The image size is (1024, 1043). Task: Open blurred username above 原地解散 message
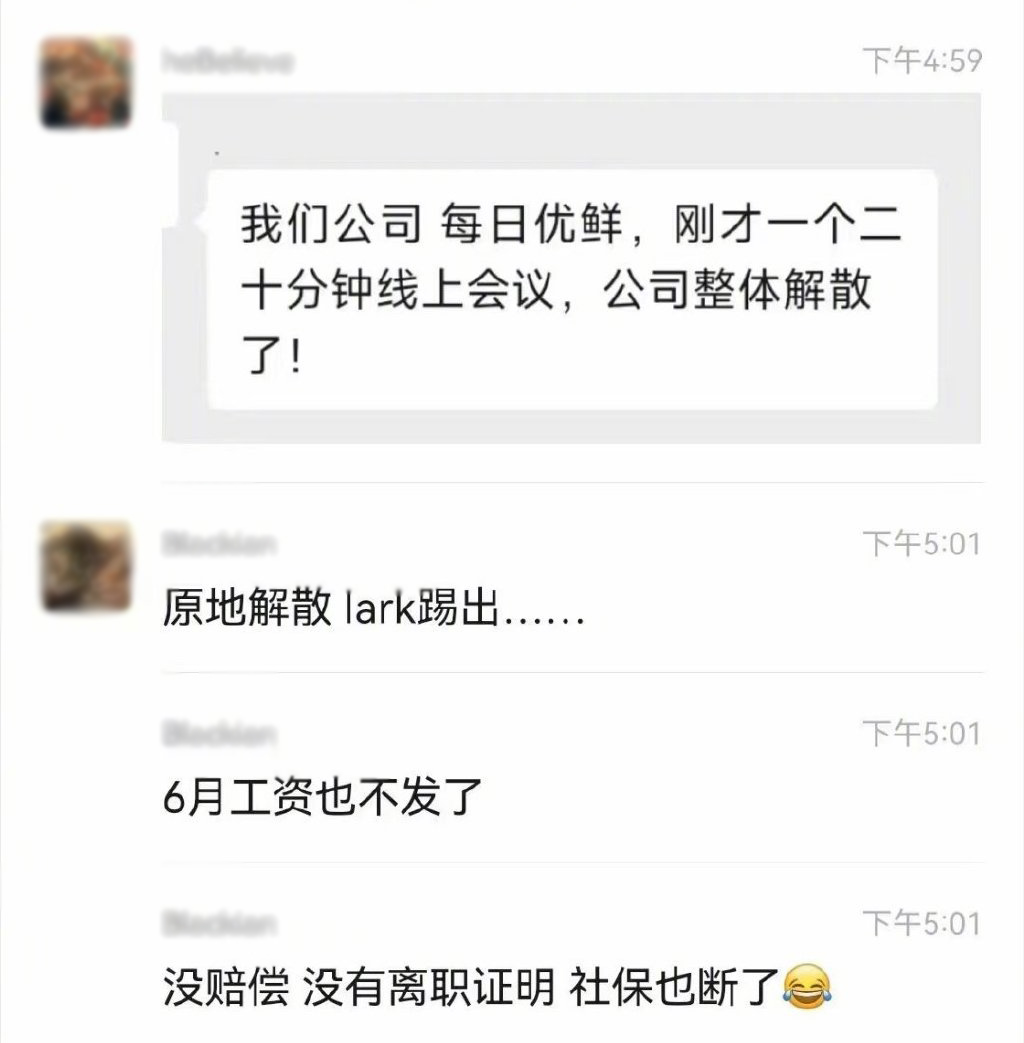point(218,544)
